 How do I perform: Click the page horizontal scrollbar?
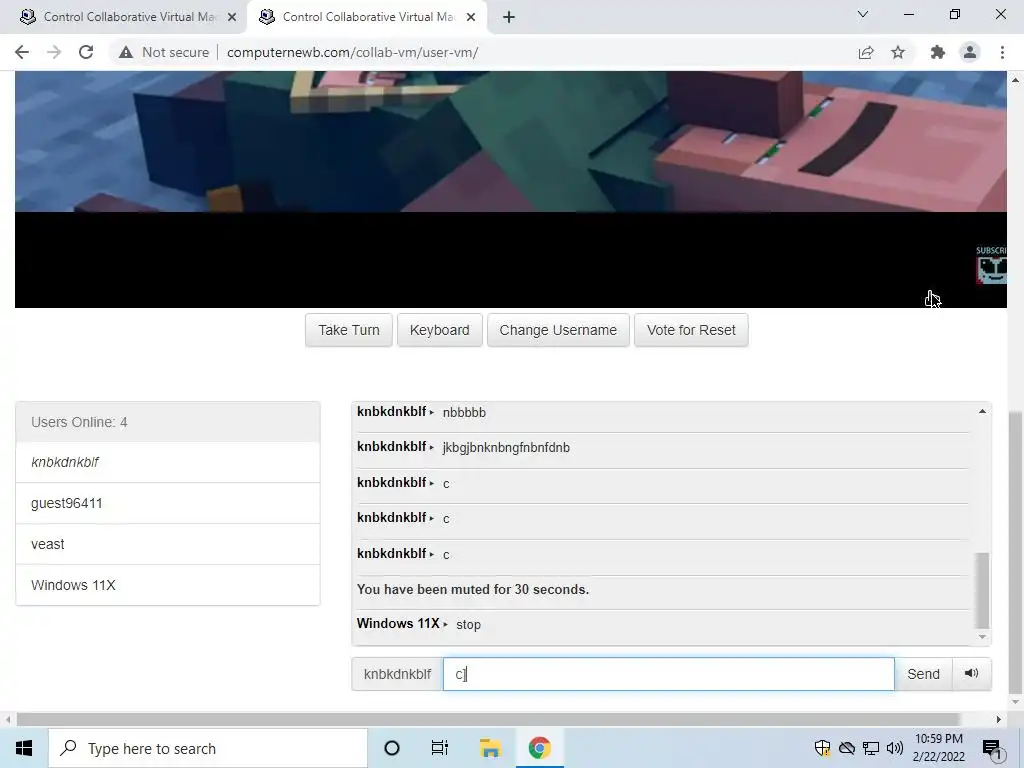[488, 720]
